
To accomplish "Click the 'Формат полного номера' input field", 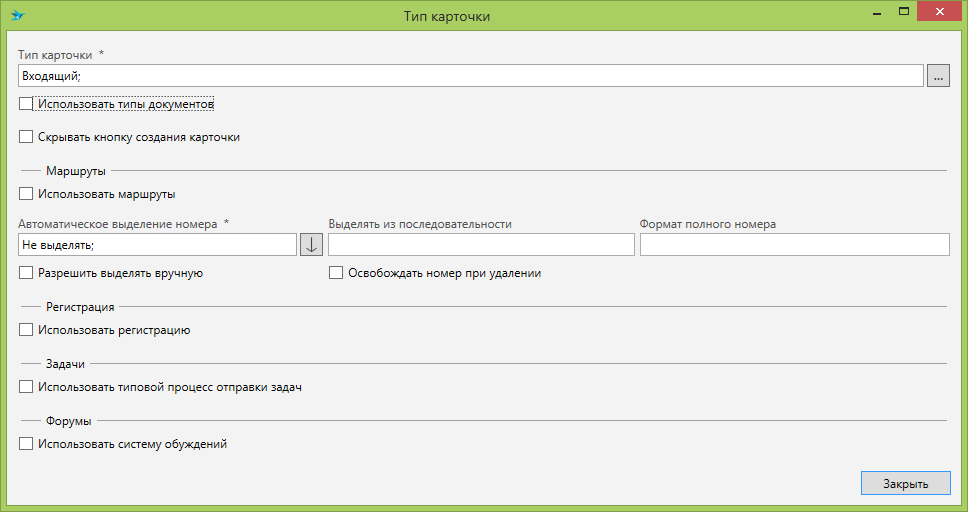I will pyautogui.click(x=794, y=245).
